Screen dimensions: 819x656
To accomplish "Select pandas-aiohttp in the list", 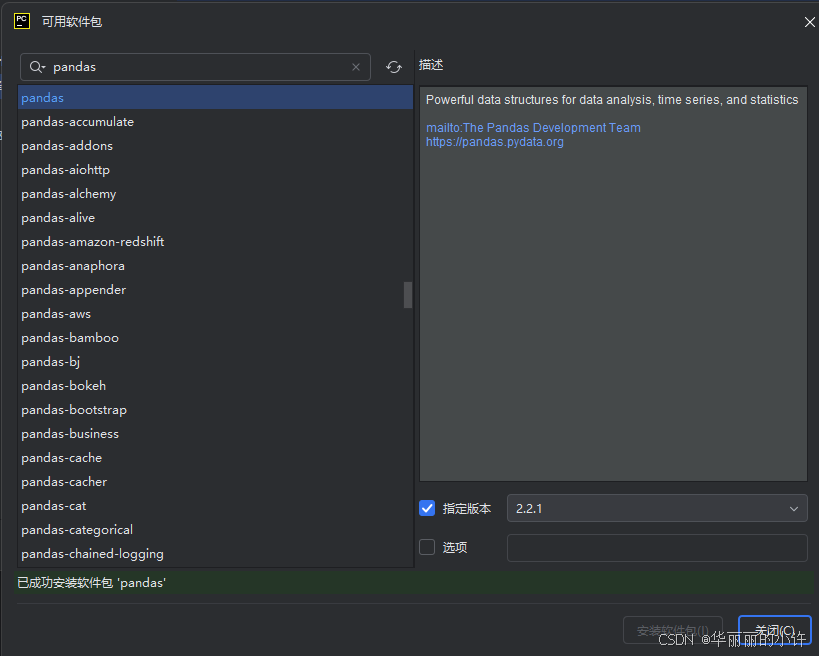I will pyautogui.click(x=215, y=170).
